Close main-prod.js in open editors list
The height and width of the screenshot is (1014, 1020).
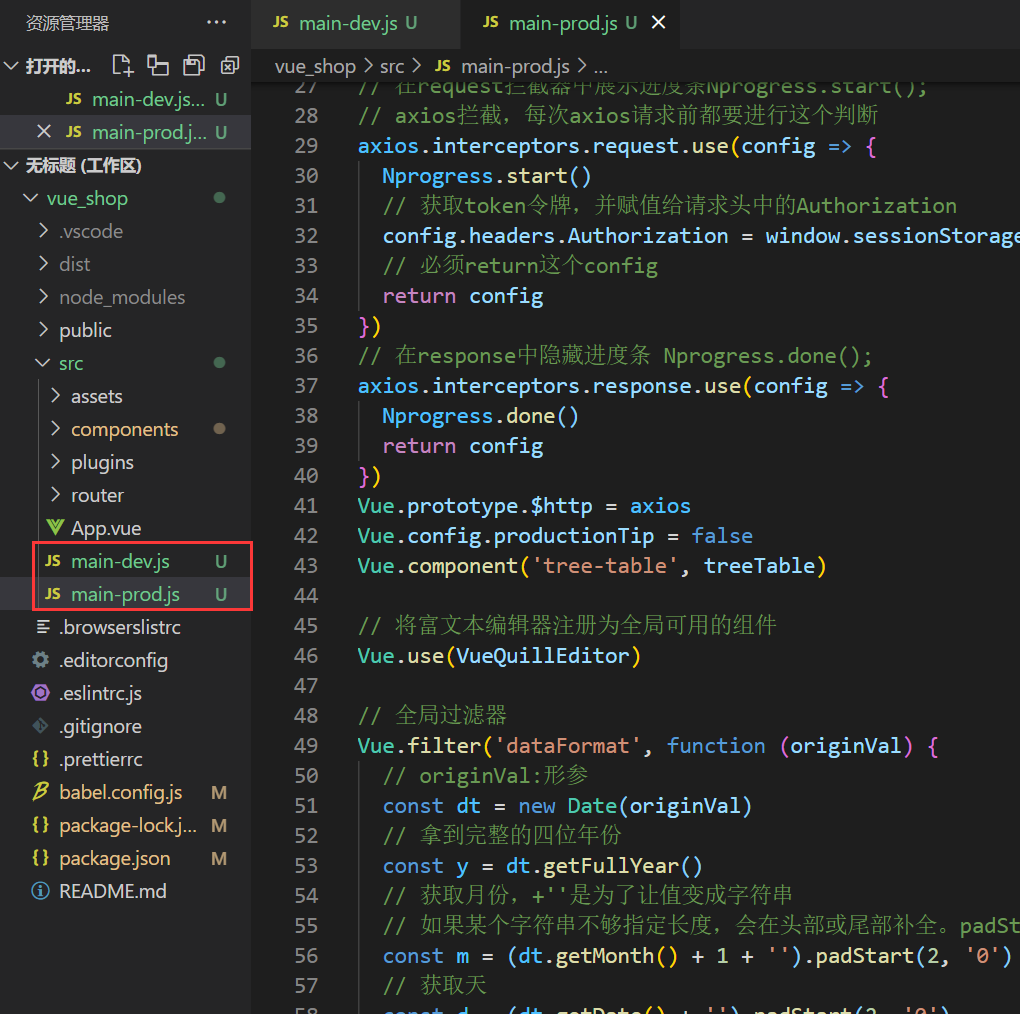pos(43,132)
